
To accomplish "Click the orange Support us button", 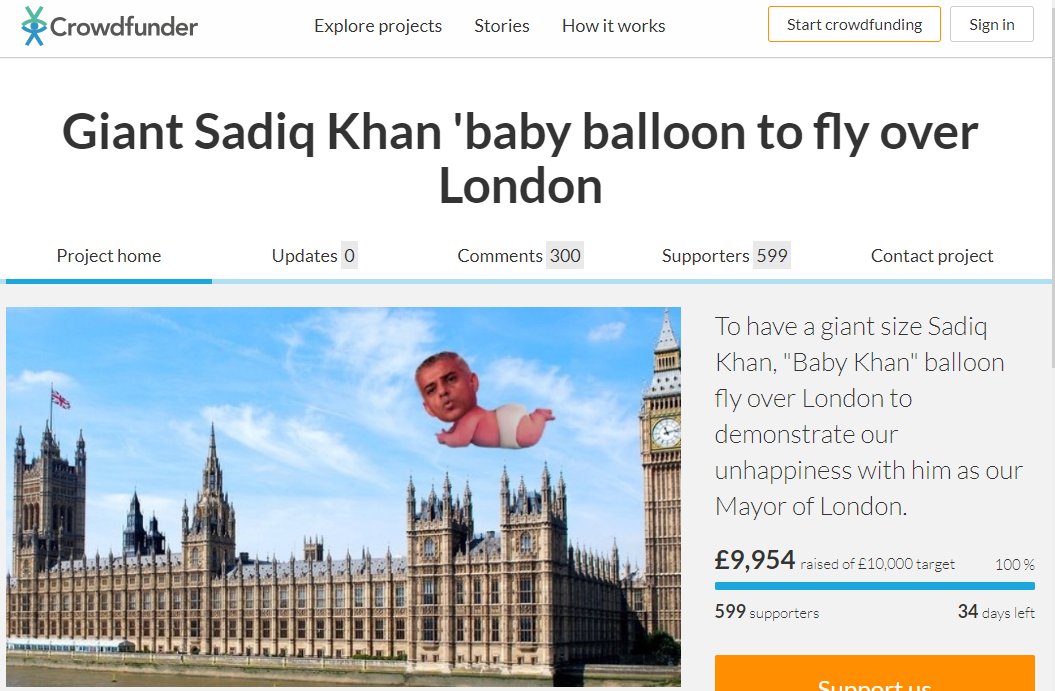I will (874, 673).
